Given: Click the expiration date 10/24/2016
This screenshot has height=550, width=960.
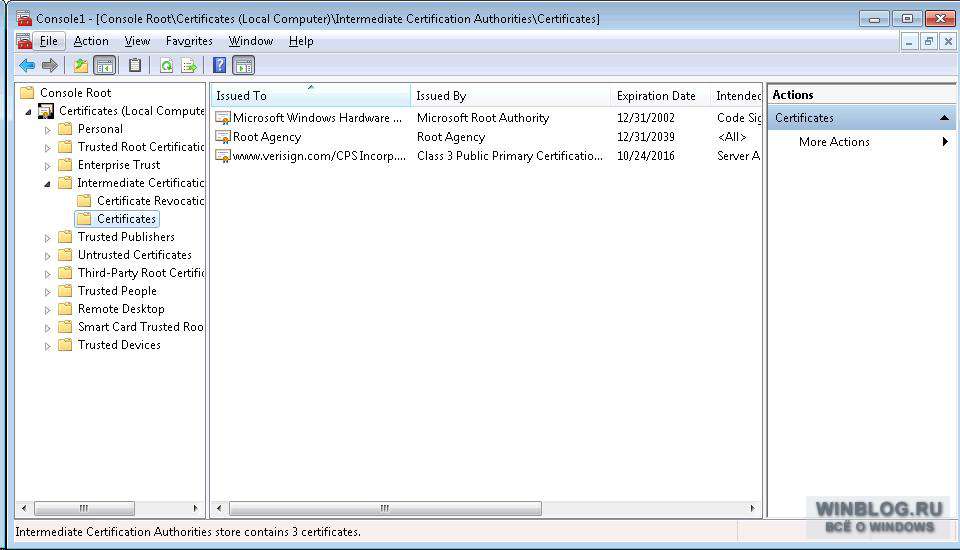Looking at the screenshot, I should click(645, 156).
